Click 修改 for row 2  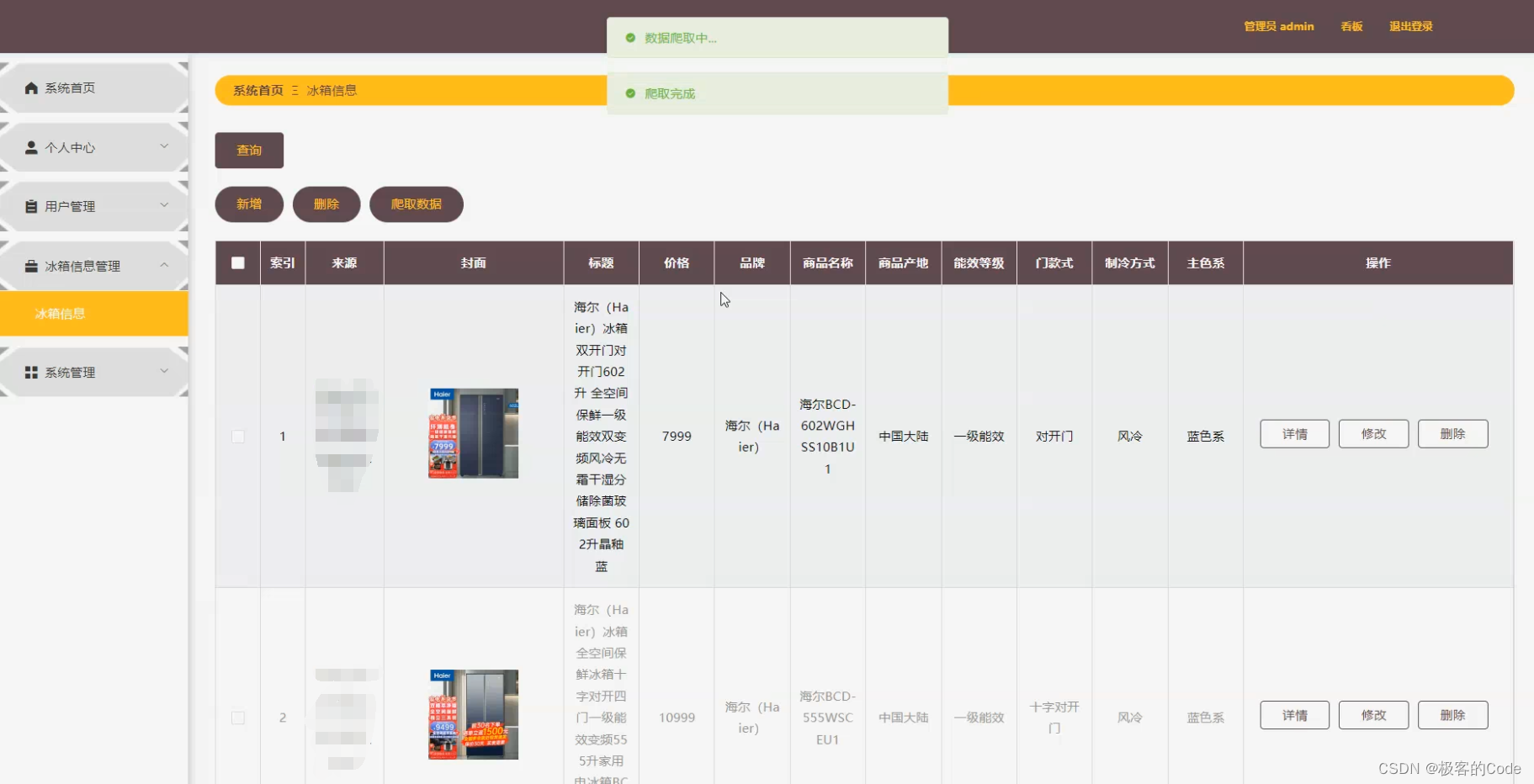[1374, 715]
